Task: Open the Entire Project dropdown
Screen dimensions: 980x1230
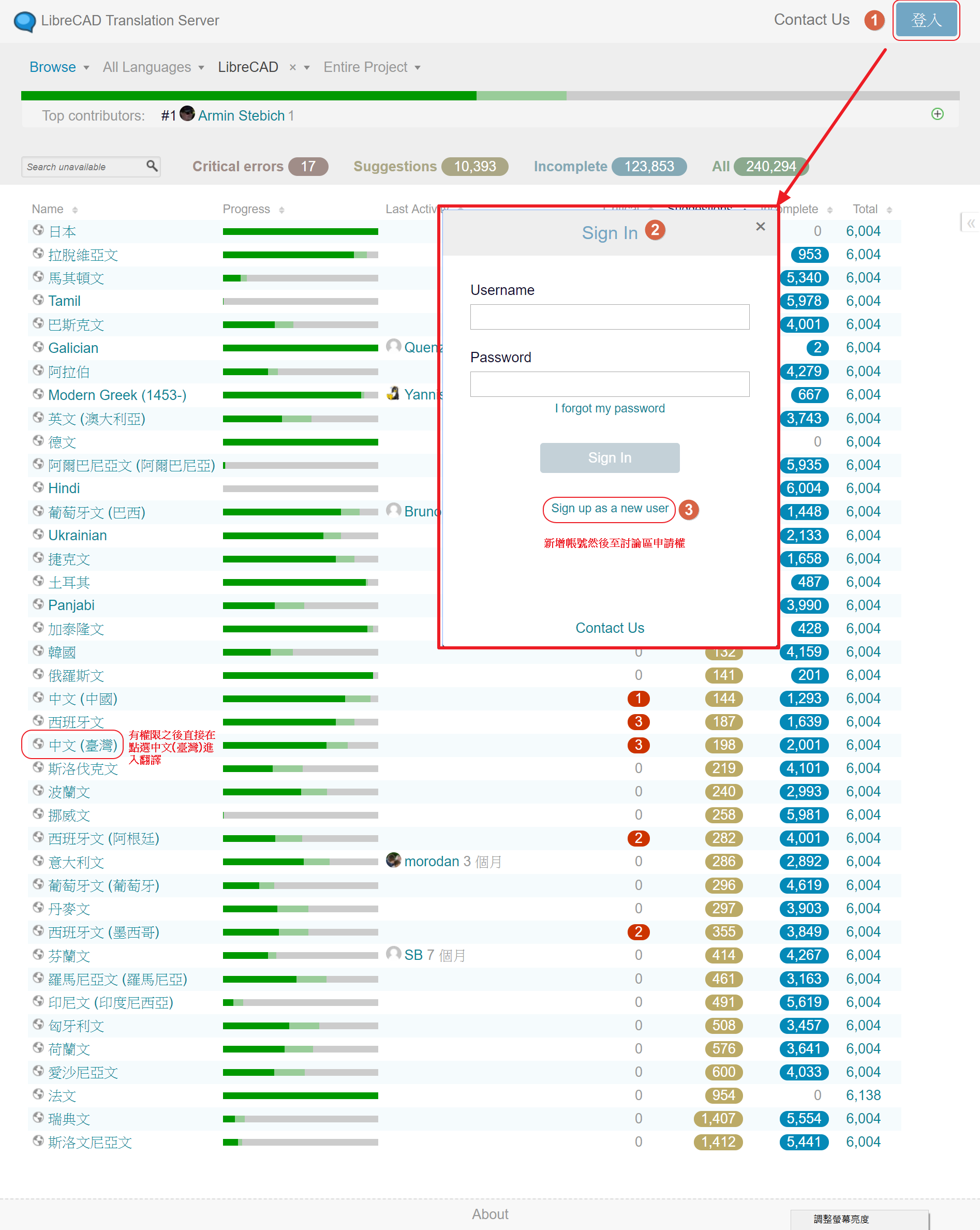Action: tap(372, 67)
